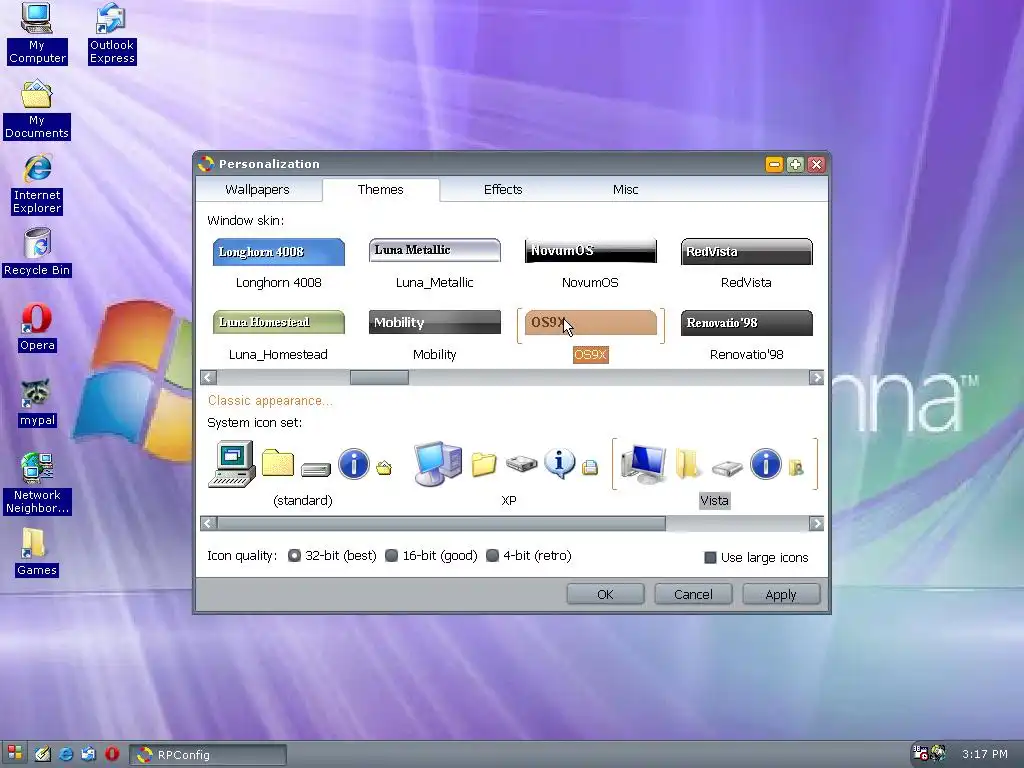Screen dimensions: 1024x768
Task: Click the OK button
Action: tap(605, 594)
